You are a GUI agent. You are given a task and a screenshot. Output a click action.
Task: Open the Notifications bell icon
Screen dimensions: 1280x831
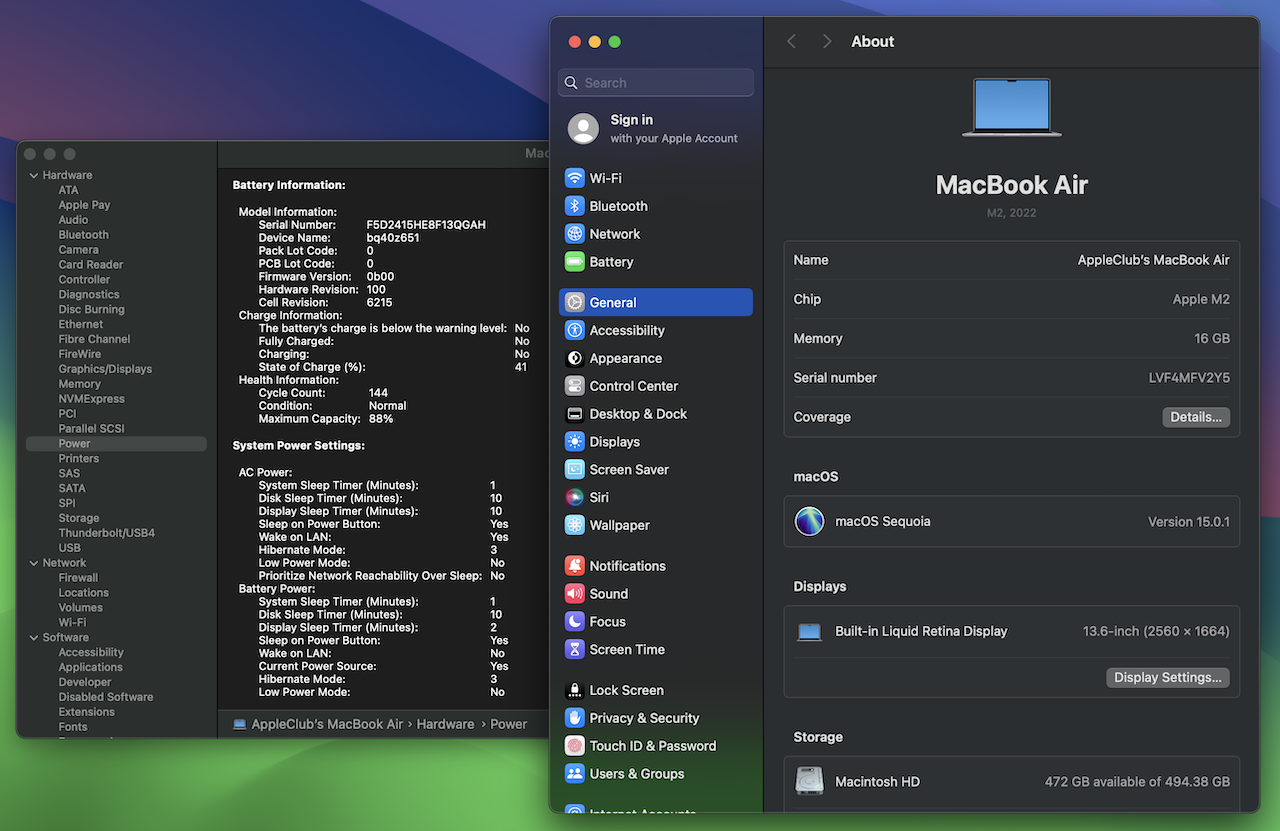(574, 566)
